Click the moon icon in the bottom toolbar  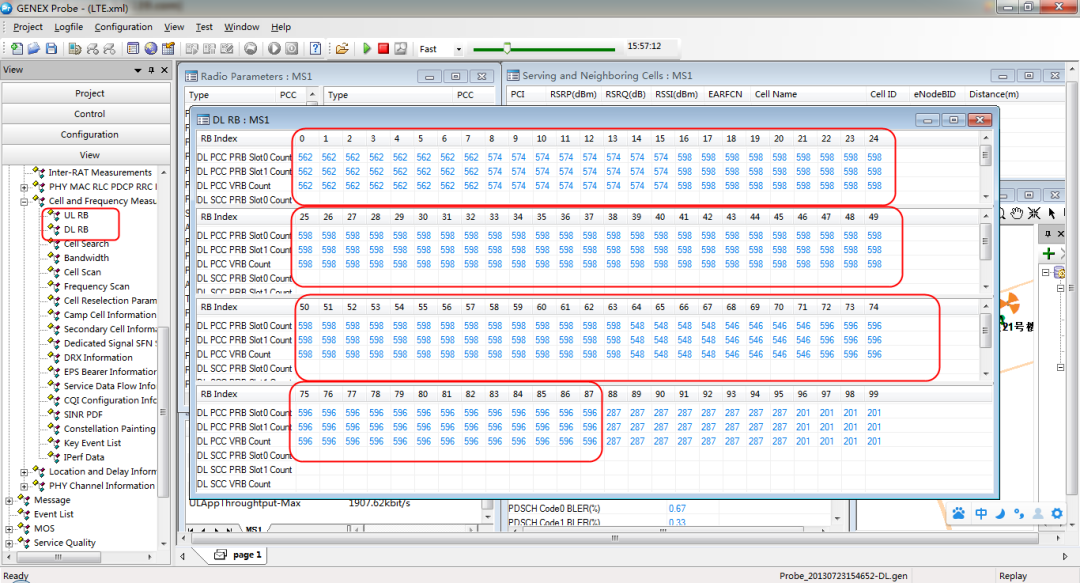[1000, 514]
